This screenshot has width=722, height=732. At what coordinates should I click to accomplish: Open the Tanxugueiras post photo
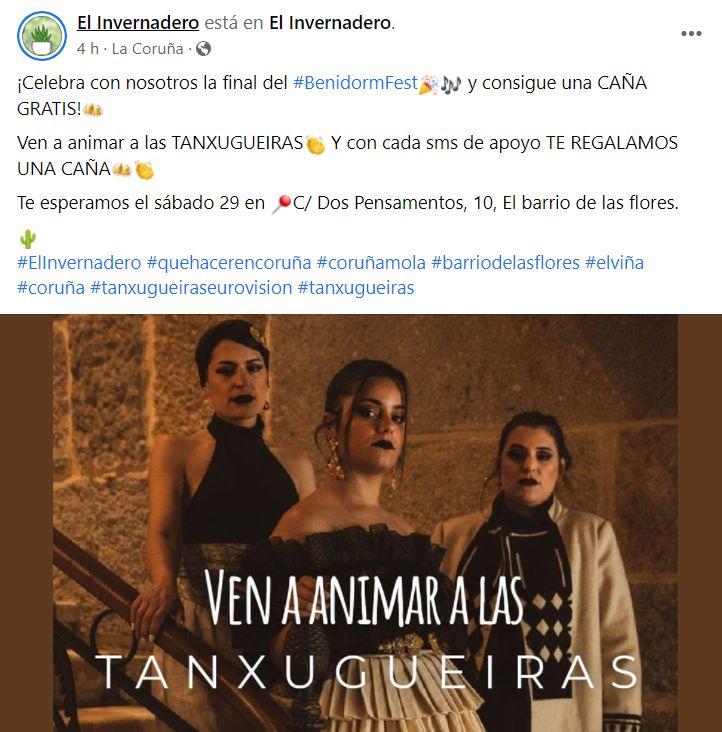361,523
